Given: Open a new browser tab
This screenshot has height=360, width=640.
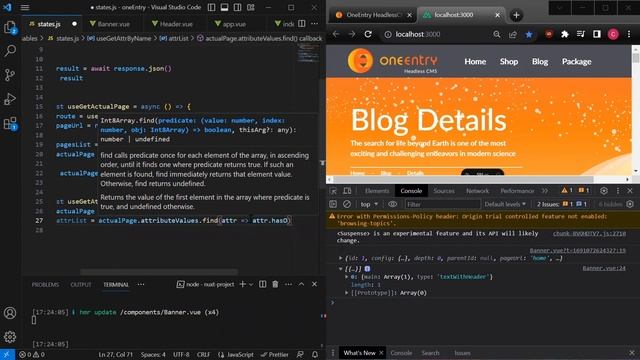Looking at the screenshot, I should 516,15.
